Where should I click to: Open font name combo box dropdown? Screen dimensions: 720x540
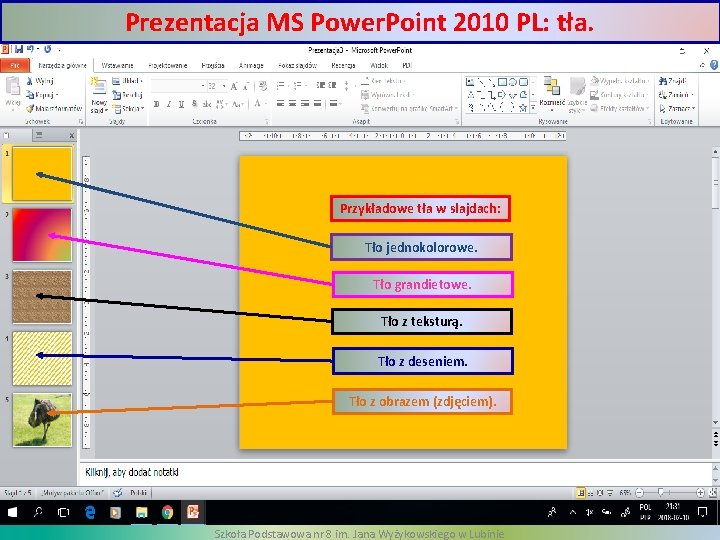click(203, 86)
